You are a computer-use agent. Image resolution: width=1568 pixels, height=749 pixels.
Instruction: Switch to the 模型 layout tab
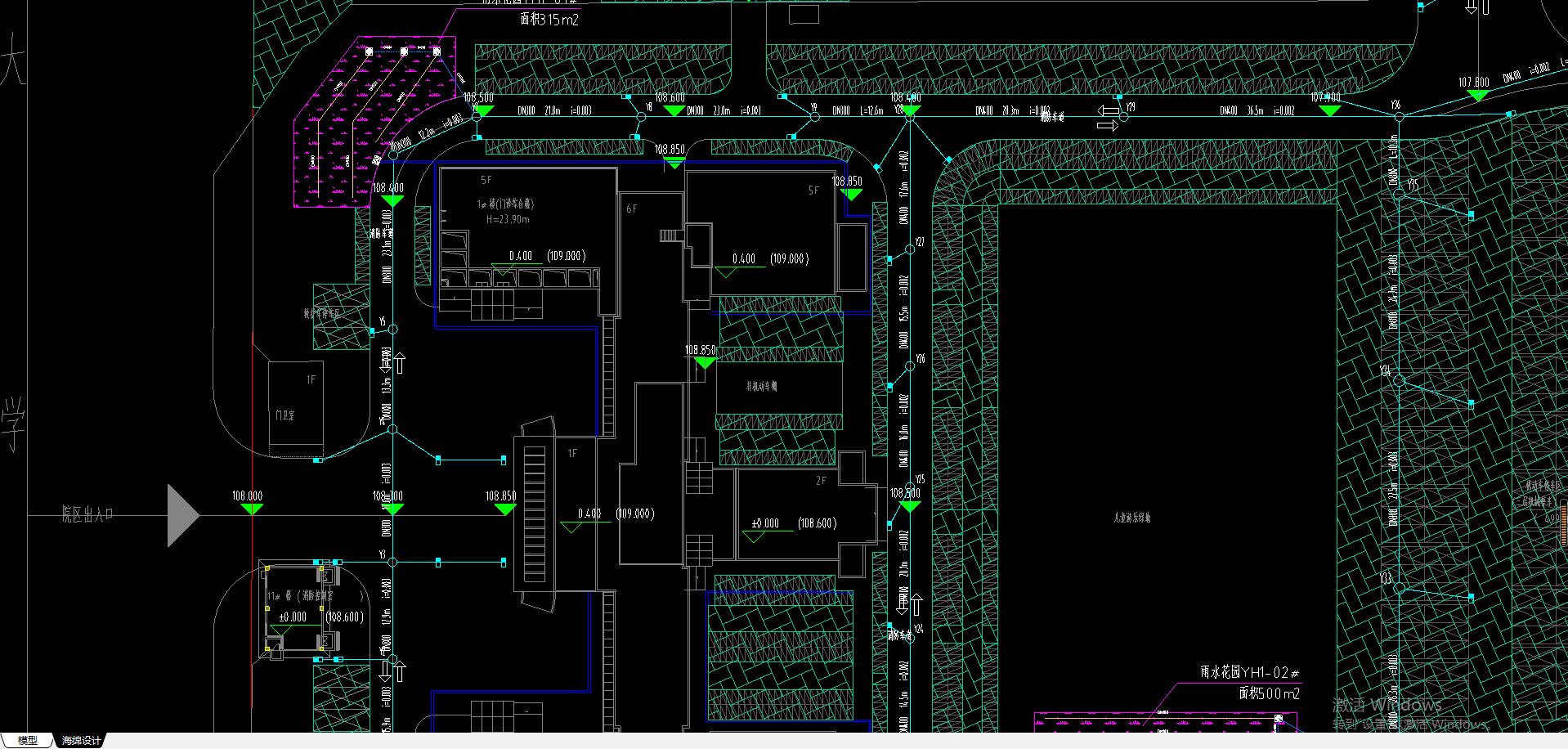(x=28, y=740)
